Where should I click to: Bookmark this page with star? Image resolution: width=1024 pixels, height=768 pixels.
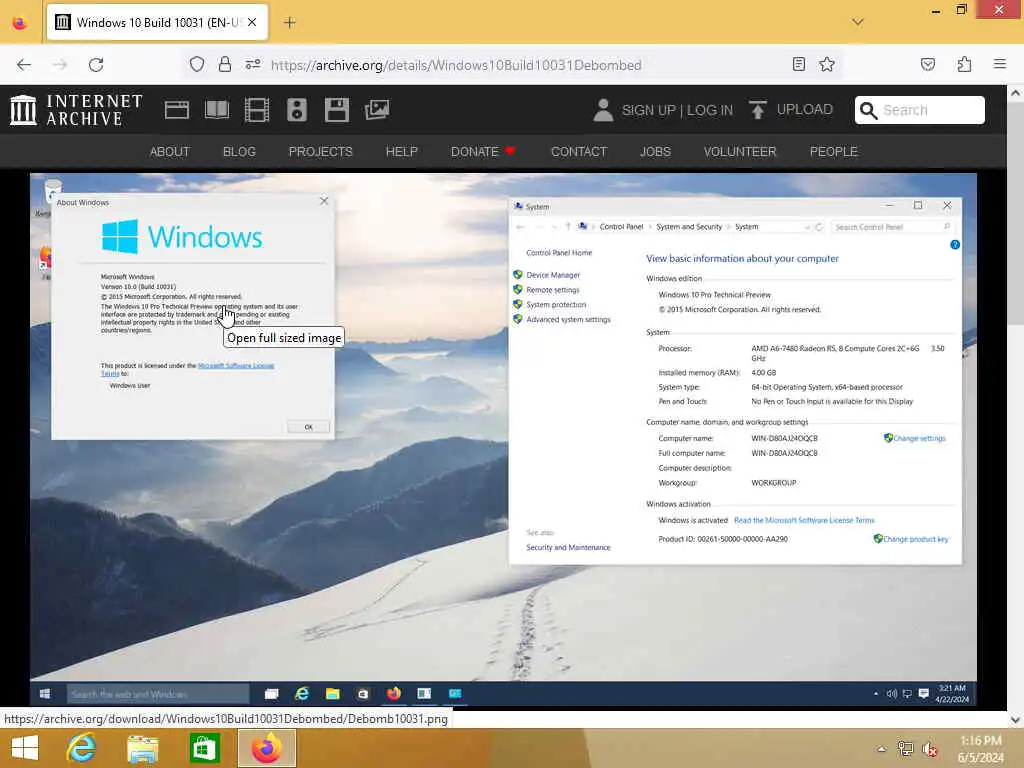tap(827, 64)
